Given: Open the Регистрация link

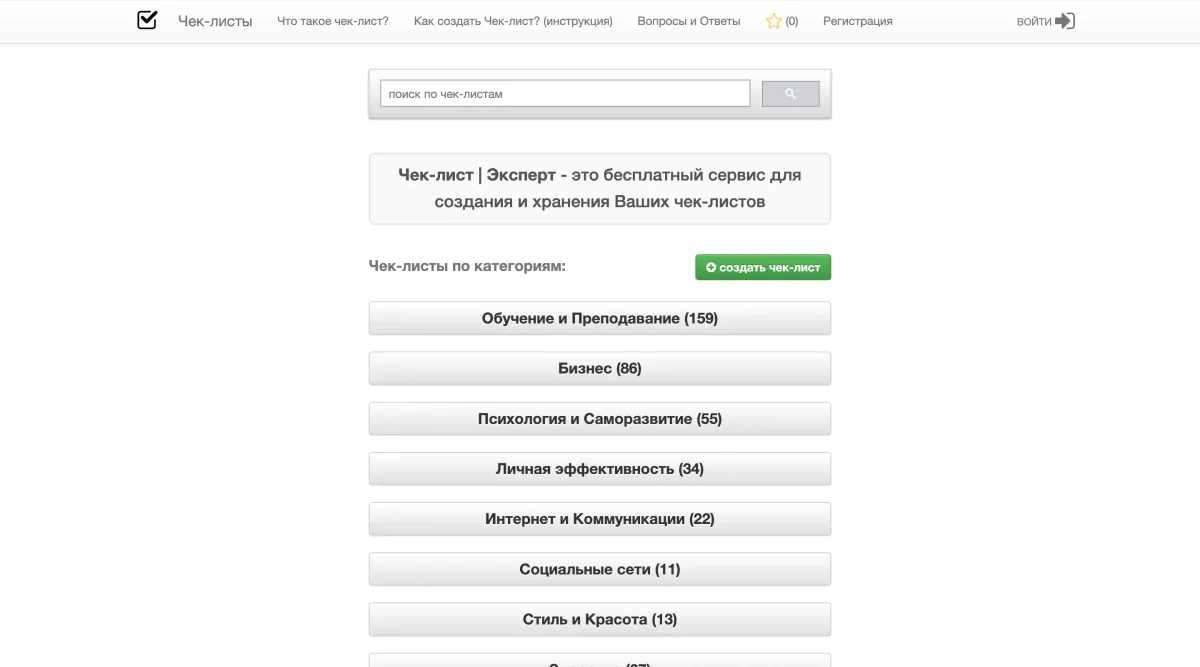Looking at the screenshot, I should pyautogui.click(x=858, y=21).
